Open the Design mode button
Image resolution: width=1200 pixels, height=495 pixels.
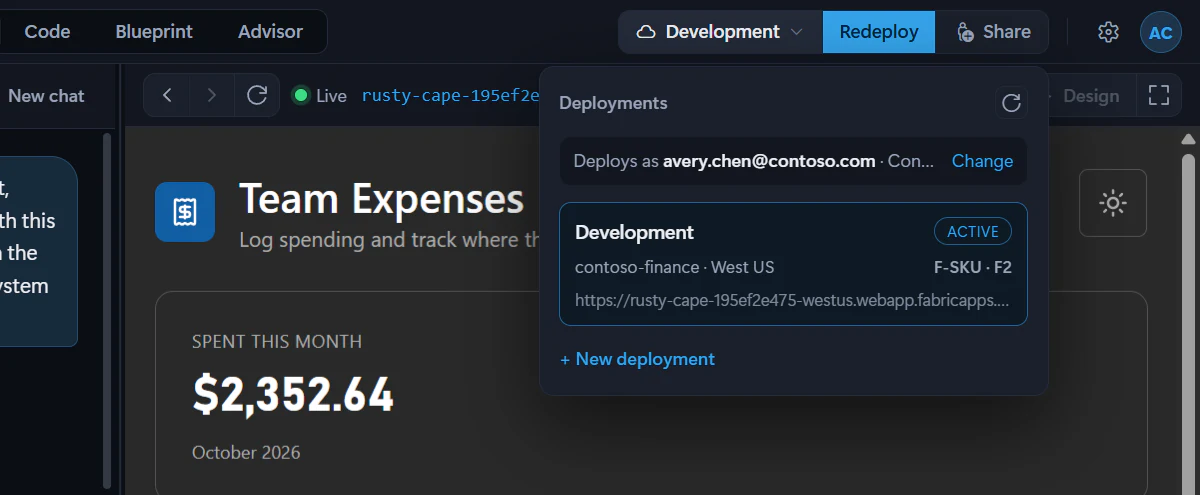(x=1090, y=96)
